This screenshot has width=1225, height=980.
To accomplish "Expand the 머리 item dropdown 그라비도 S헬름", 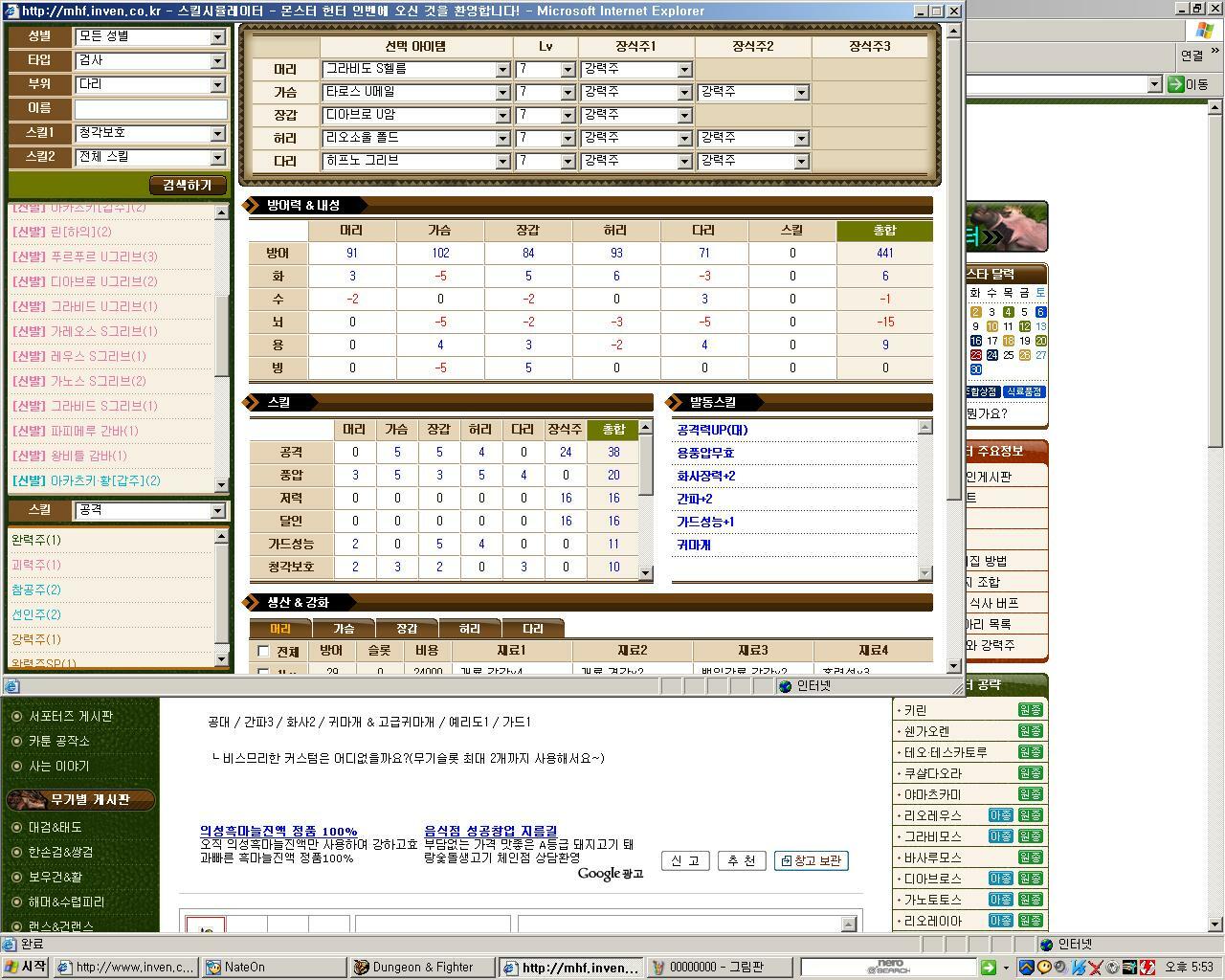I will [415, 69].
